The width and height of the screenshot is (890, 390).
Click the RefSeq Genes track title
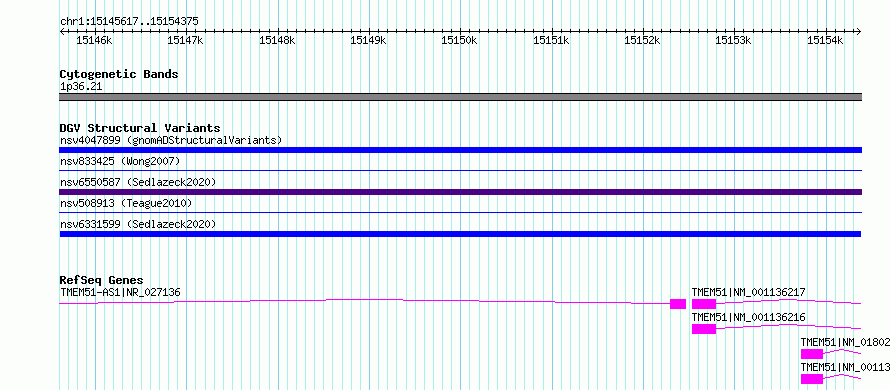pyautogui.click(x=102, y=280)
